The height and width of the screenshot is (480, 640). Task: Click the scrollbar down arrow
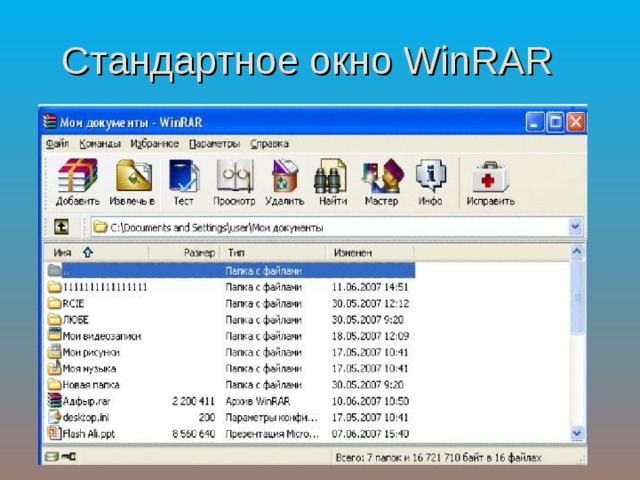click(x=577, y=433)
